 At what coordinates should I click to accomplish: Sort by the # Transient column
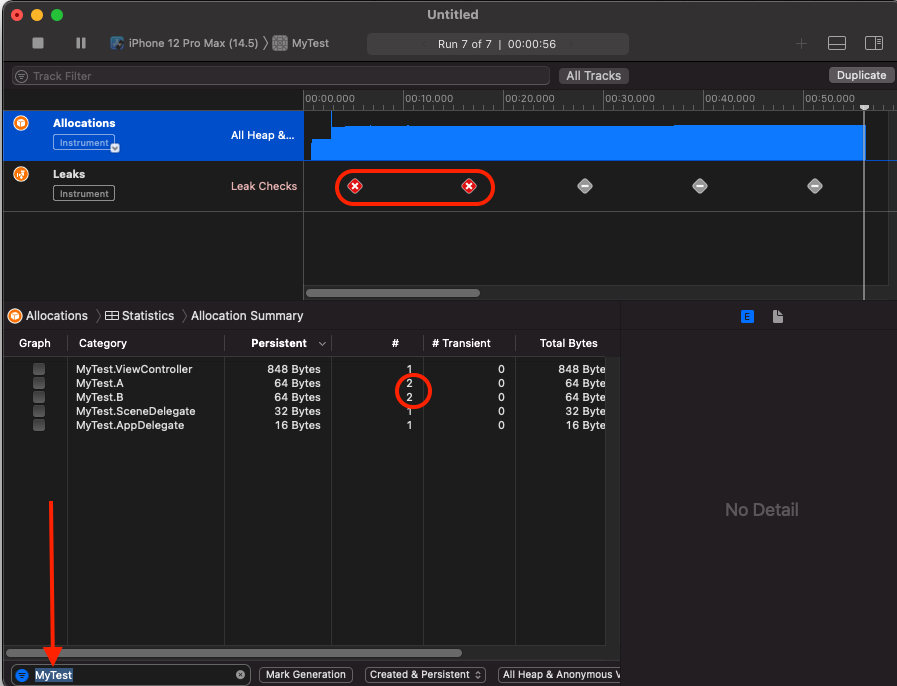(x=461, y=343)
